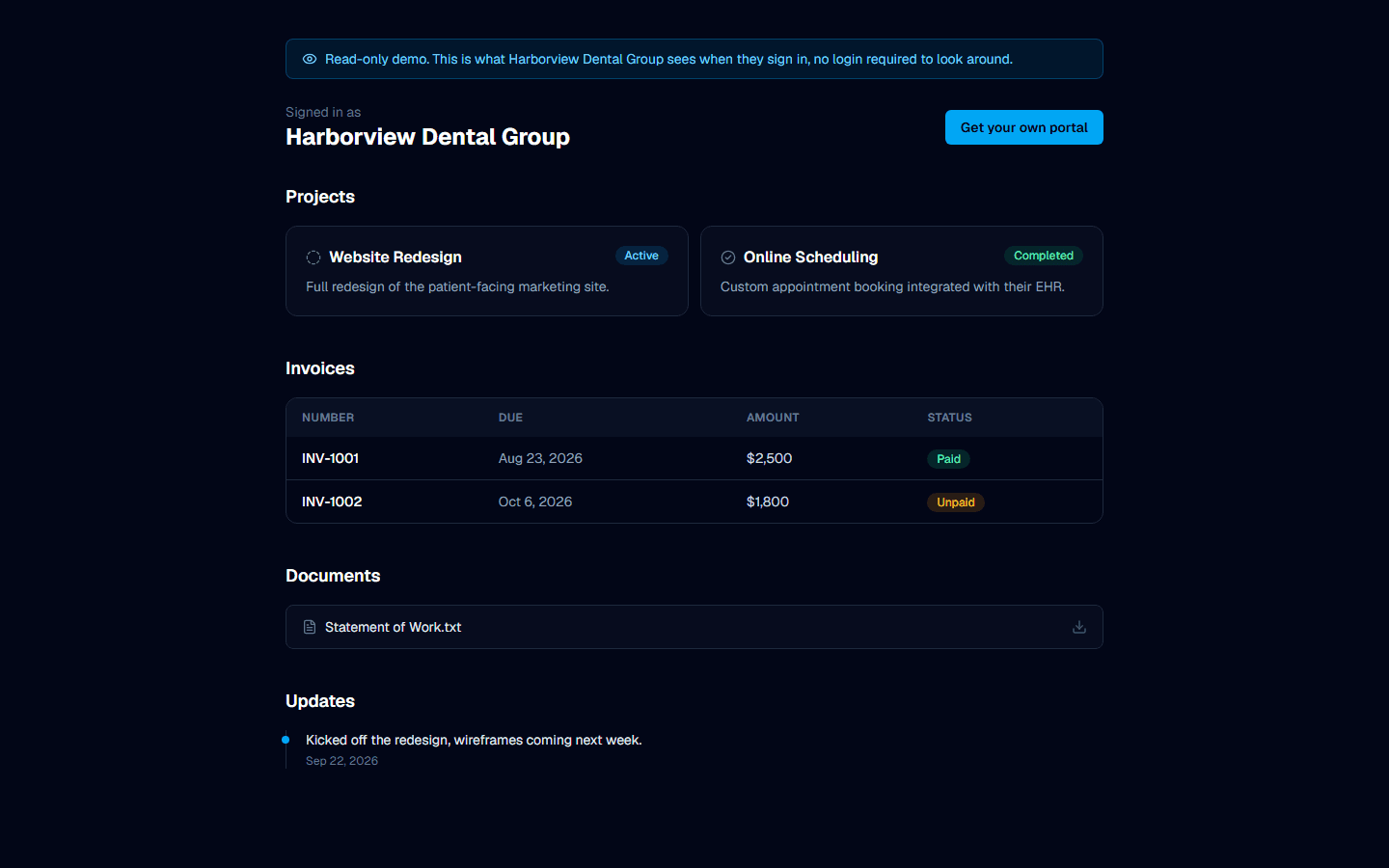
Task: Click the STATUS column header
Action: (x=950, y=418)
